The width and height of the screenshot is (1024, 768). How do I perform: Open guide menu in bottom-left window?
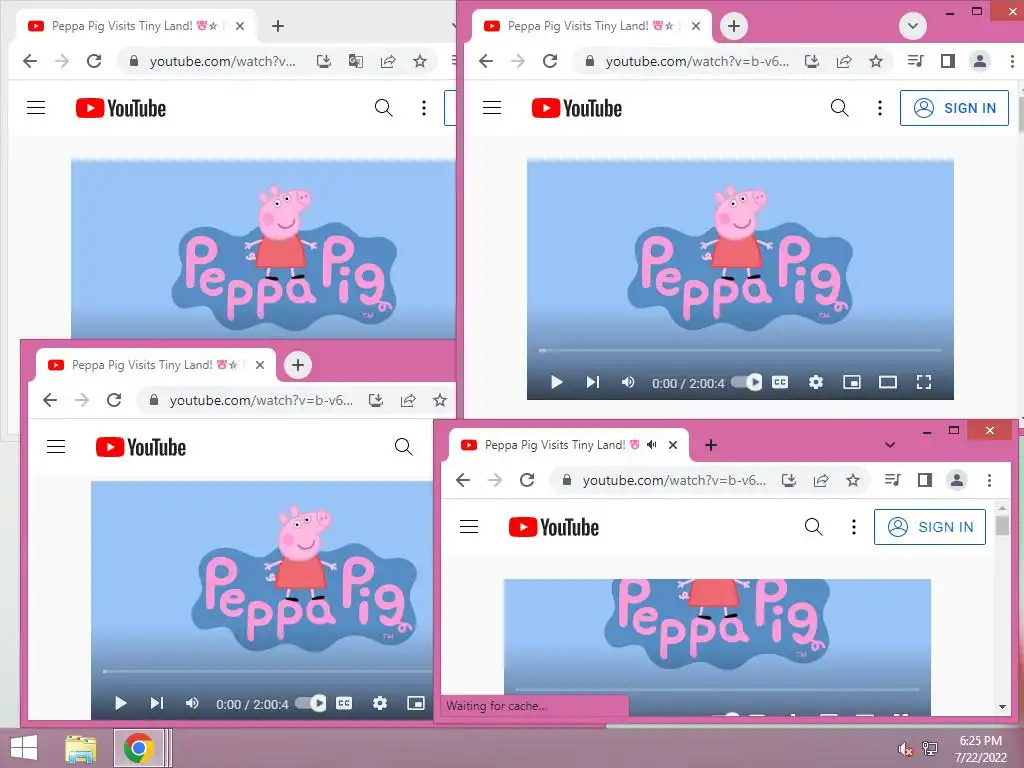pos(56,447)
